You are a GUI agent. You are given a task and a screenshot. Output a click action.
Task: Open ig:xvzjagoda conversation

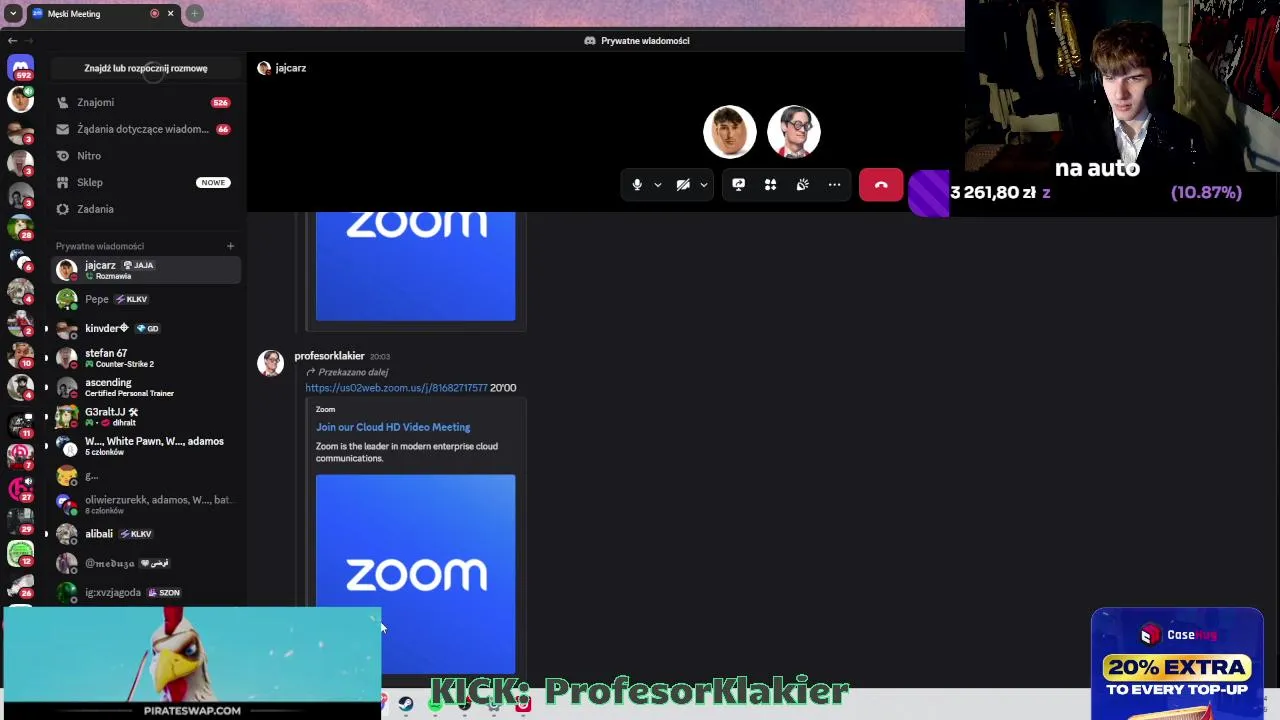(x=146, y=592)
